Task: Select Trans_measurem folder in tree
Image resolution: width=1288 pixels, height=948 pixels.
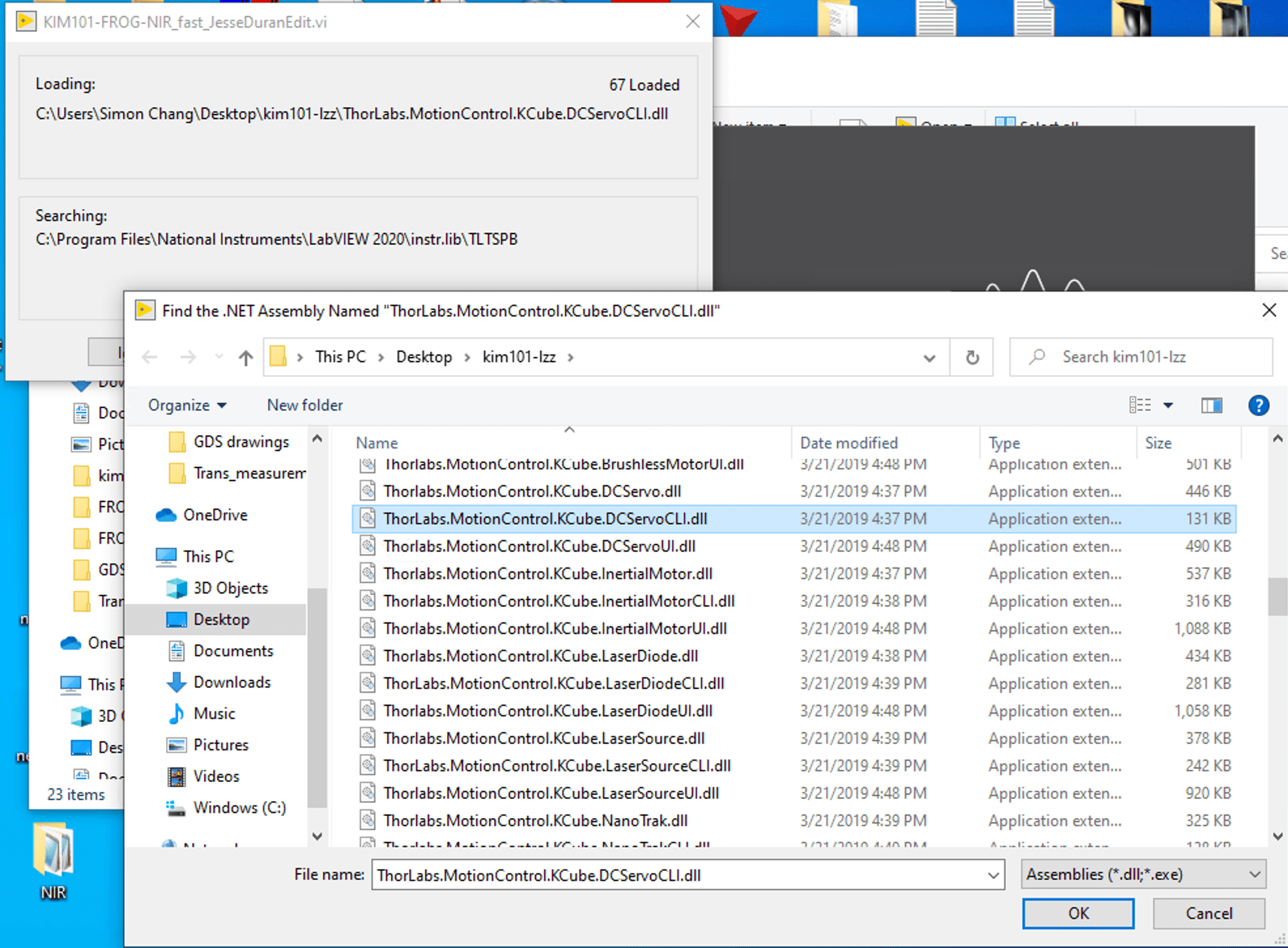Action: tap(237, 473)
